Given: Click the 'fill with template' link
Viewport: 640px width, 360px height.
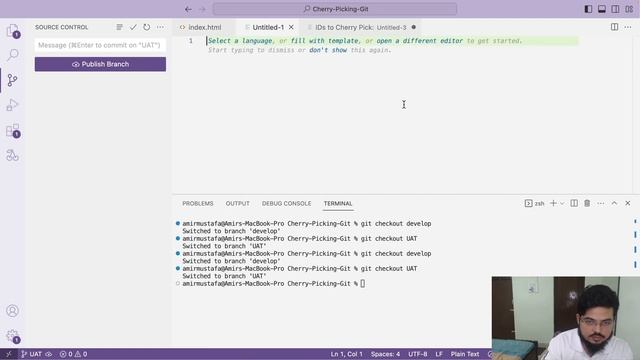Looking at the screenshot, I should [325, 41].
